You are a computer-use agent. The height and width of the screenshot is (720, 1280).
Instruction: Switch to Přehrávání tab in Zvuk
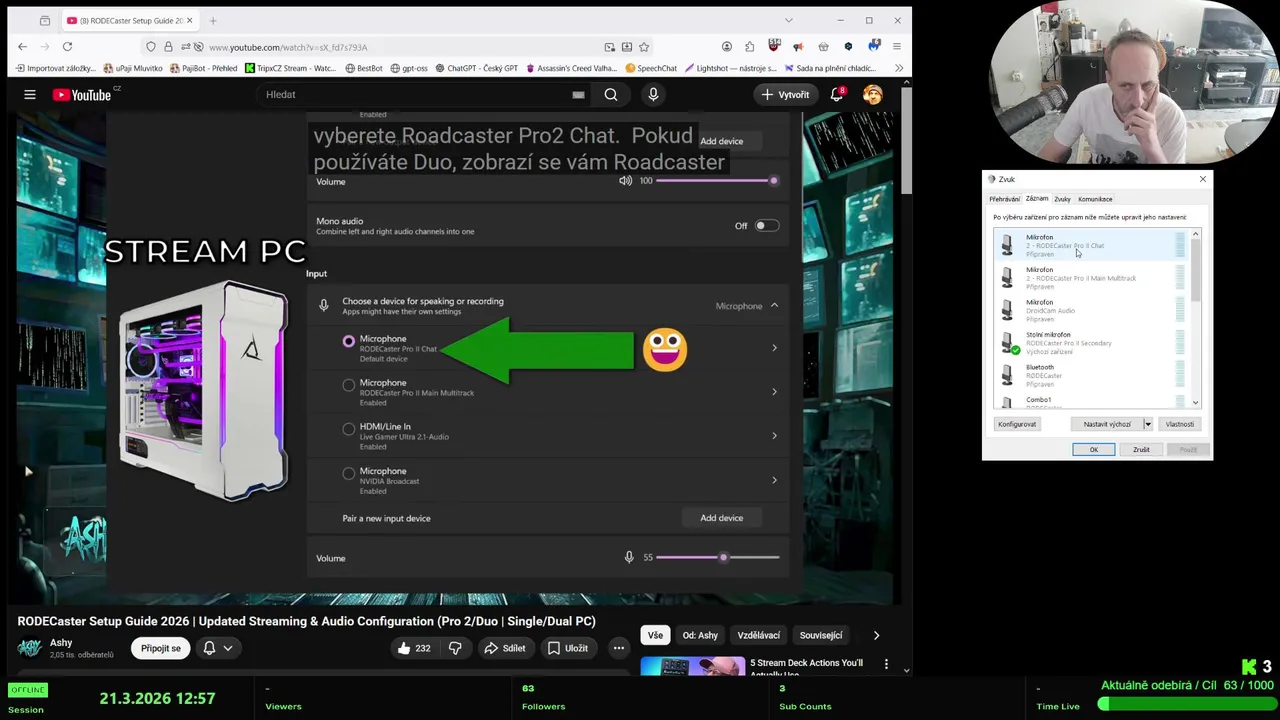[1004, 199]
